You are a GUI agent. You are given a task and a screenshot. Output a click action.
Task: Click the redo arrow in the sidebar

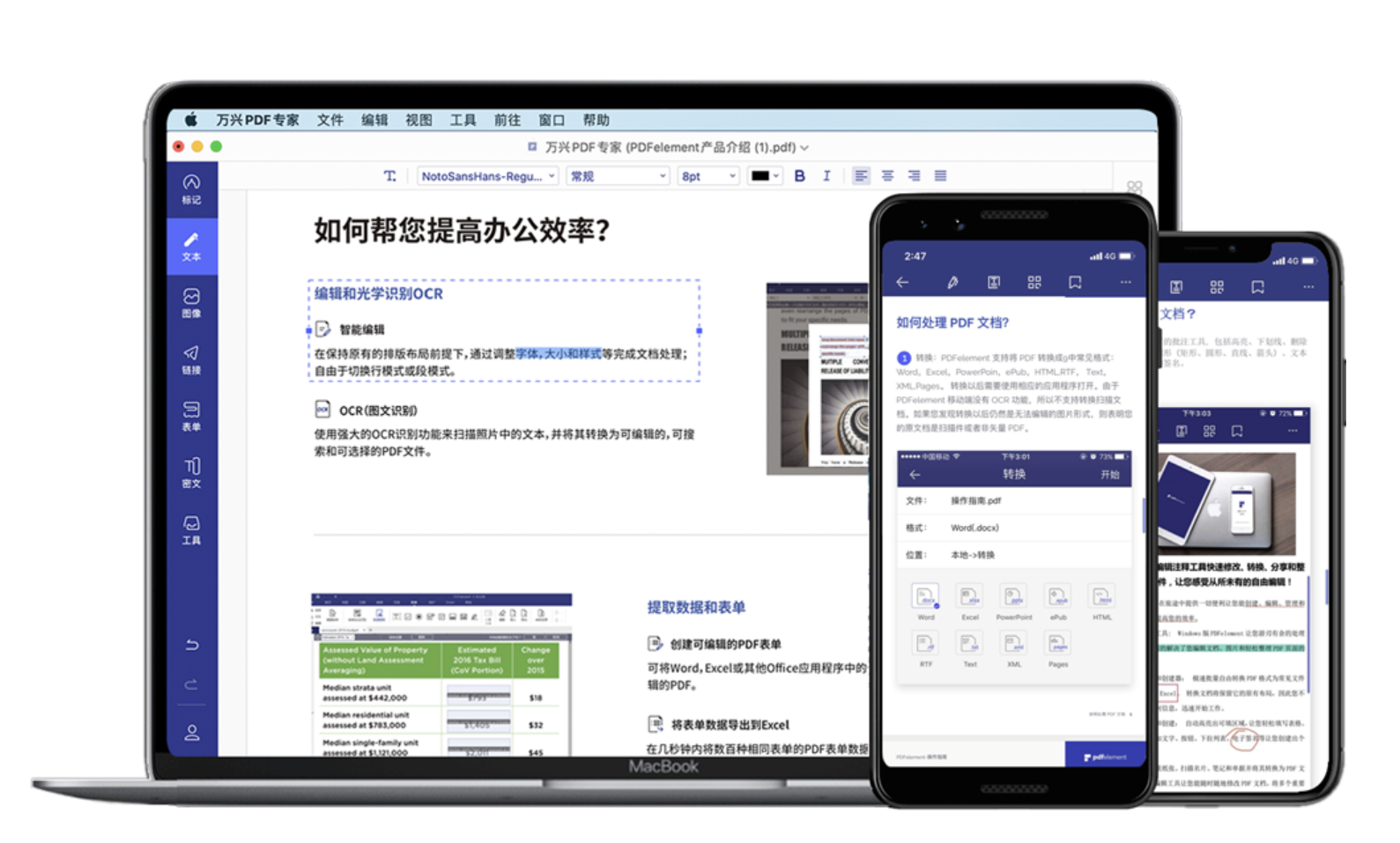click(x=191, y=684)
